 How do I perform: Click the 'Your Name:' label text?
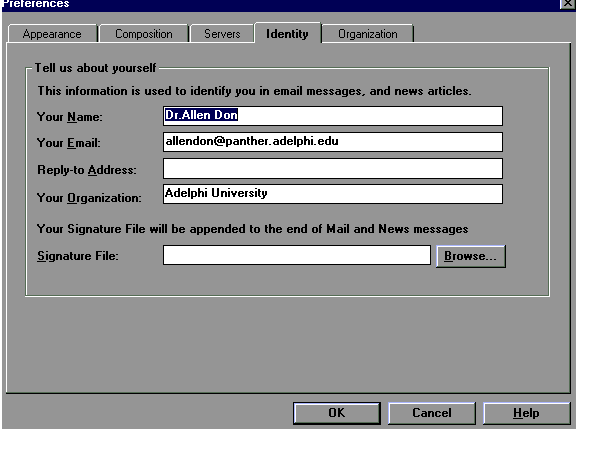tap(70, 117)
